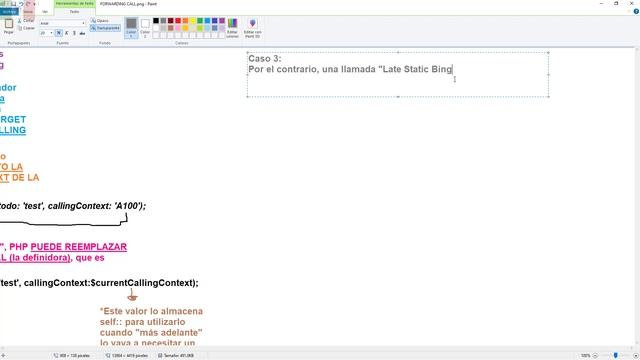Pick the indigo color swatch
640x360 pixels.
[215, 20]
